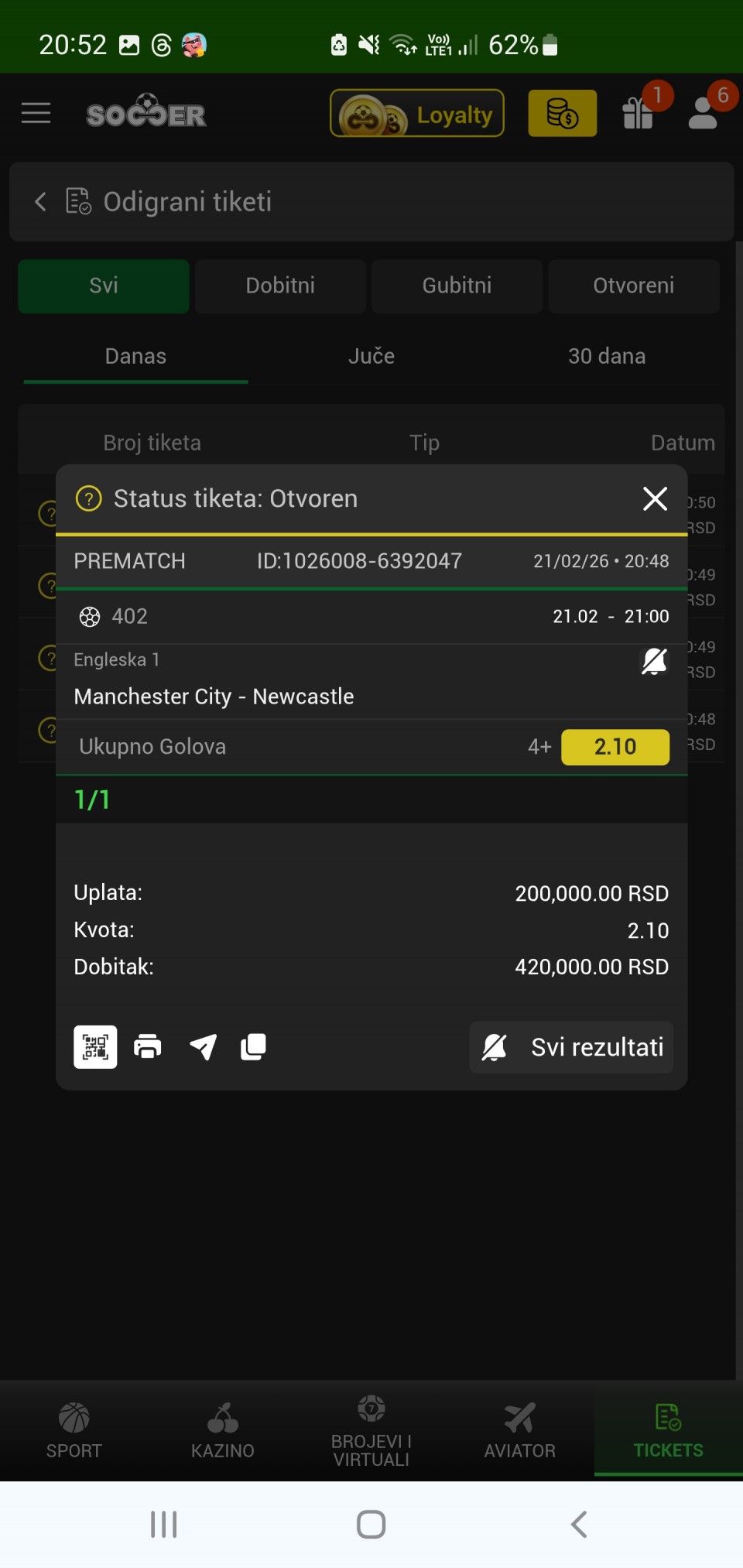743x1568 pixels.
Task: Share ticket via paper plane icon
Action: coord(203,1047)
